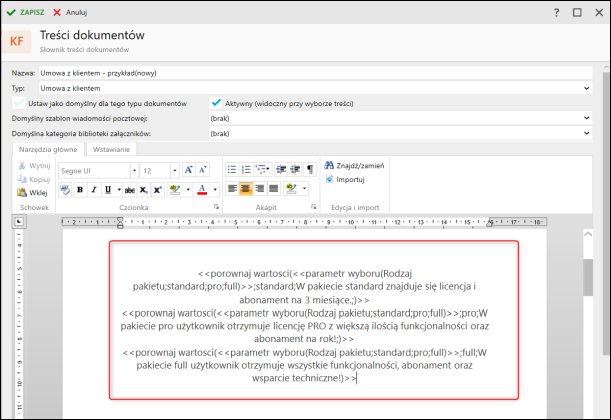The height and width of the screenshot is (420, 611).
Task: Open the highlight color dropdown arrow
Action: [188, 190]
